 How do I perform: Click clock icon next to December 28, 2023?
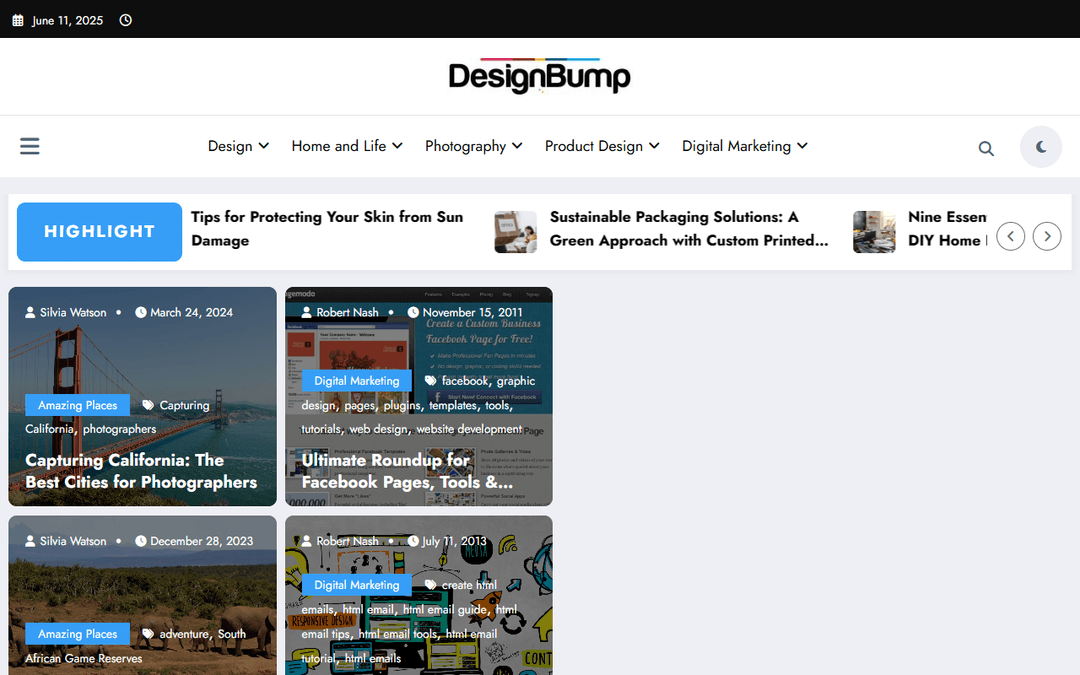coord(141,541)
